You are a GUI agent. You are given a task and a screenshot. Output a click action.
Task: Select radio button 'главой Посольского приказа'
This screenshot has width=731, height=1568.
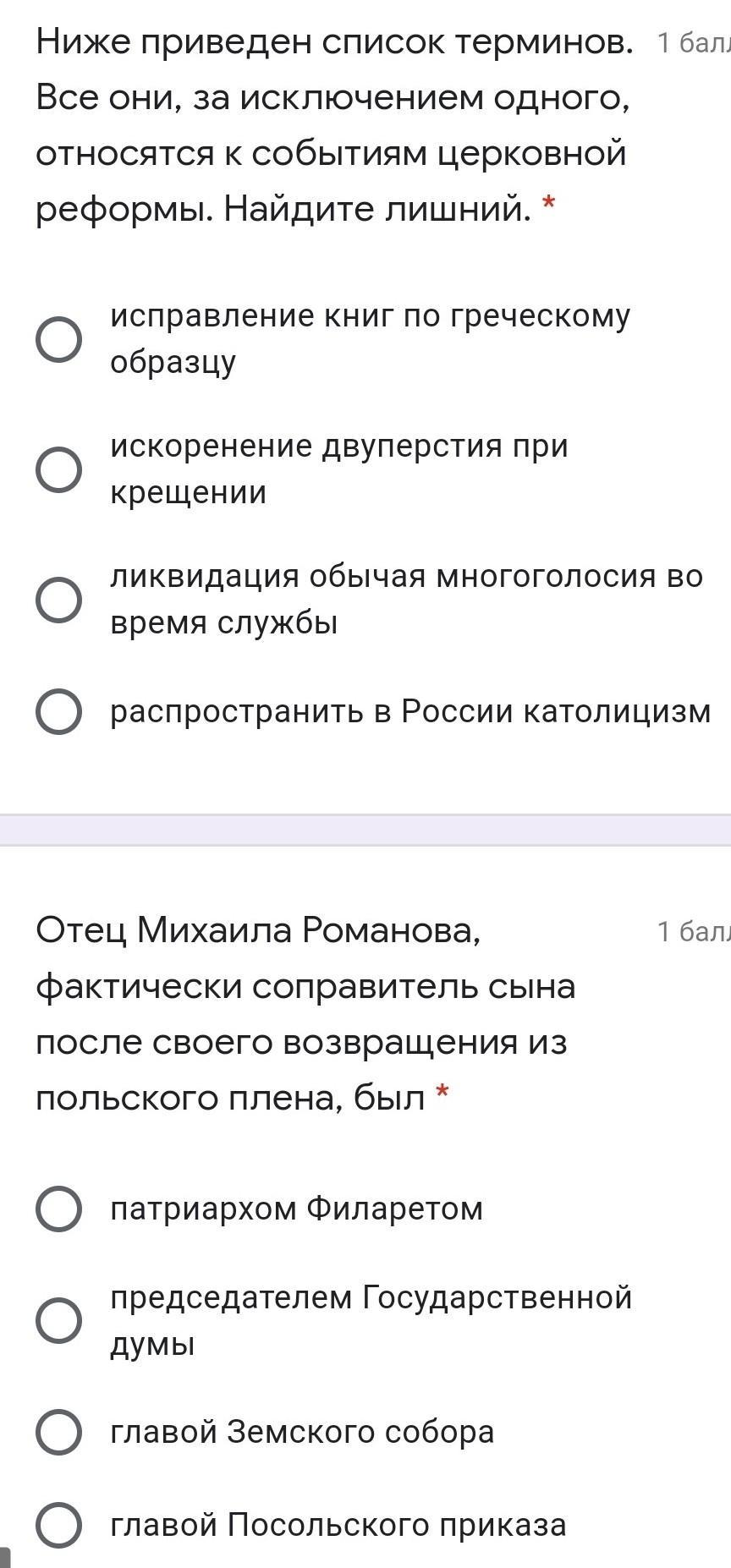(59, 1525)
